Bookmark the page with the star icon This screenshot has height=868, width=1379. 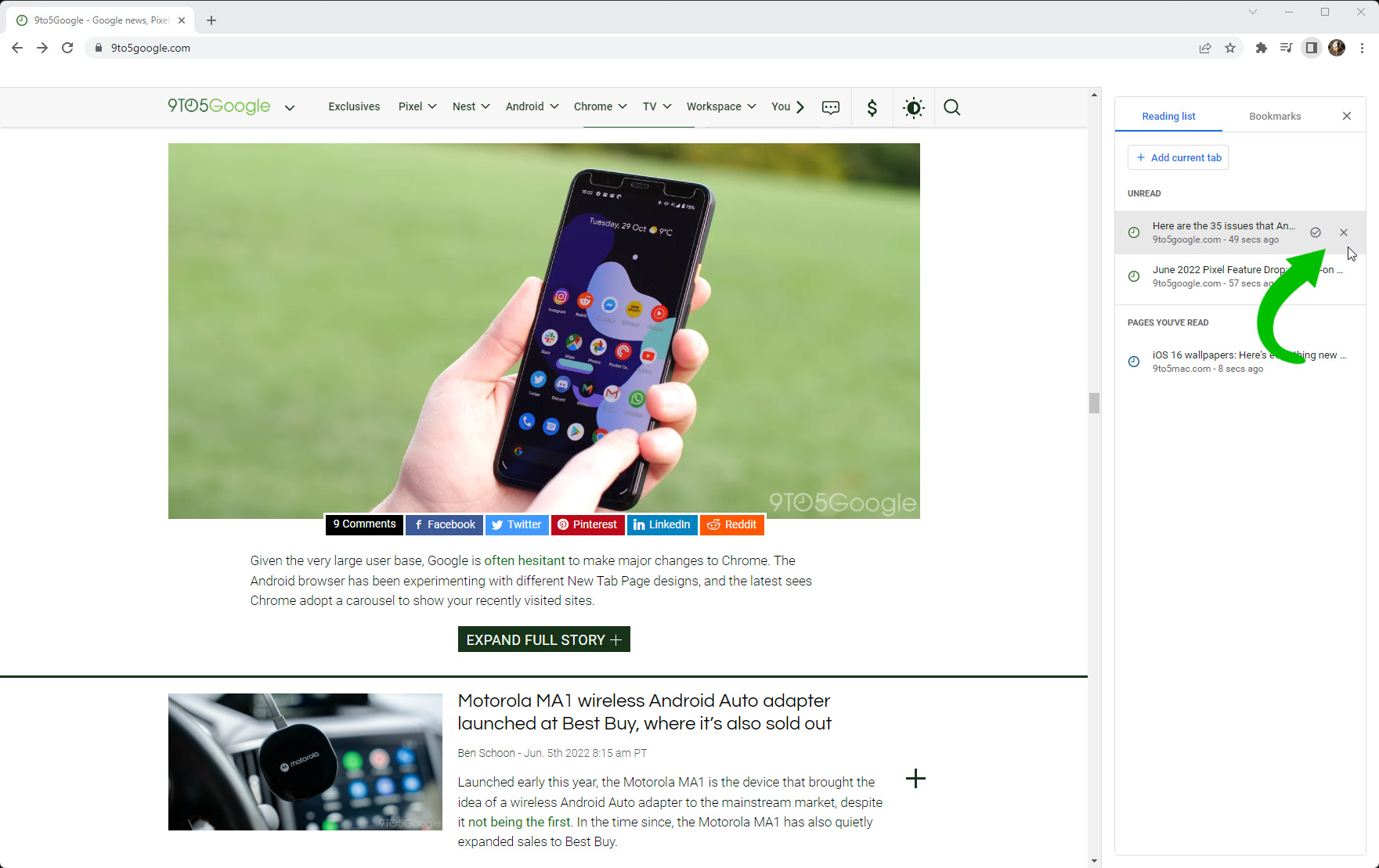1230,48
